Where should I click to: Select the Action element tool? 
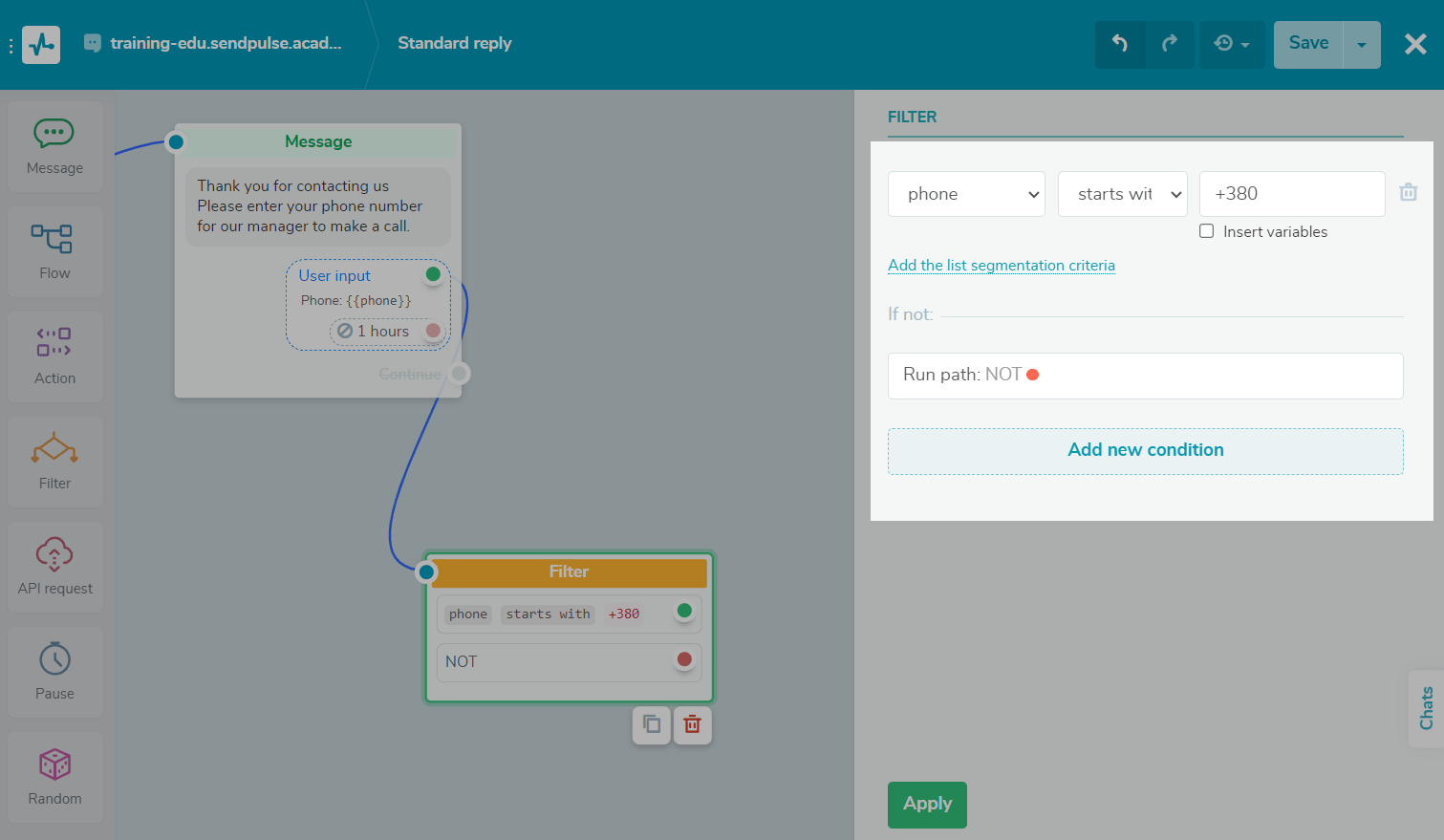(x=54, y=356)
